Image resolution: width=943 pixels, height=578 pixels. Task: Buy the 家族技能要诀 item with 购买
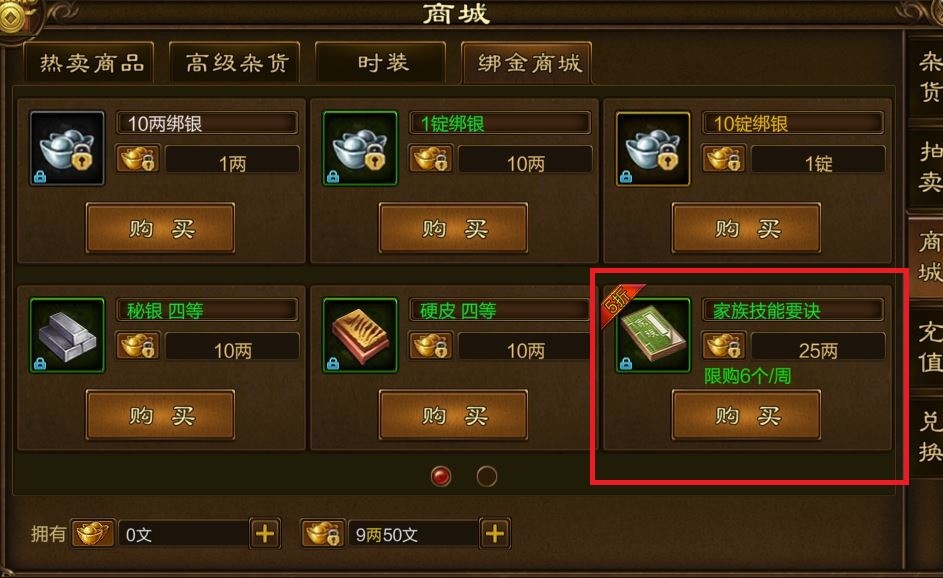746,415
